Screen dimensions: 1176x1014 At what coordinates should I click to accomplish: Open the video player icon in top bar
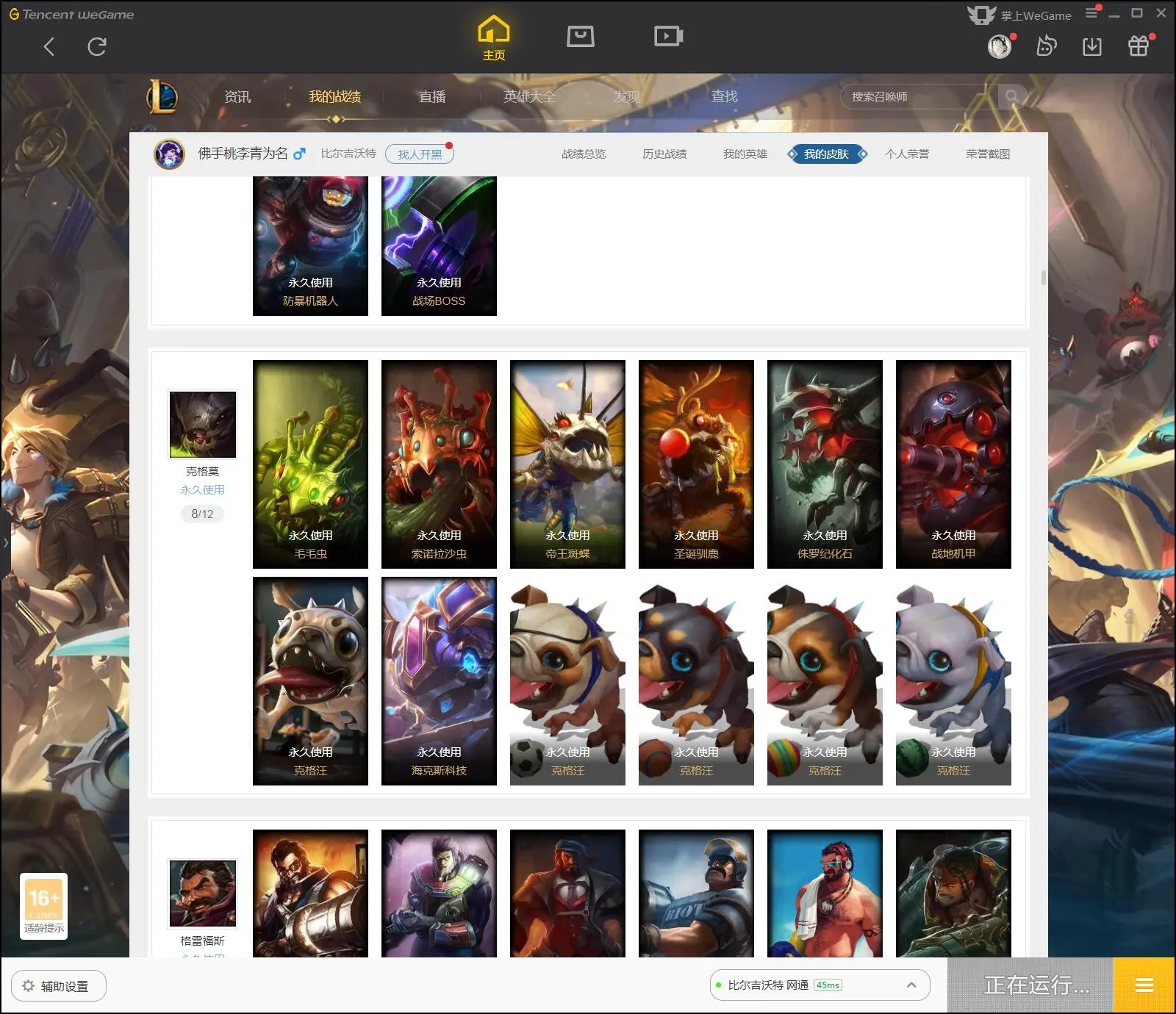click(669, 36)
